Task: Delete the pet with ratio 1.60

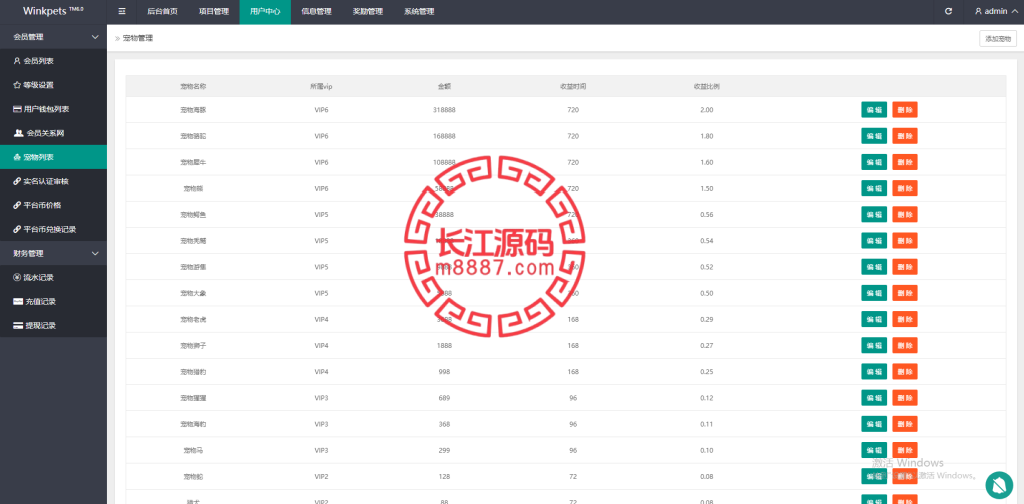Action: coord(904,162)
